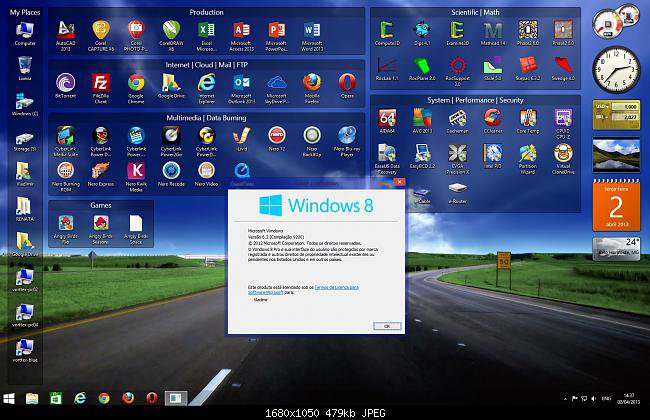Click the landscape slideshow gadget thumbnail

[616, 155]
